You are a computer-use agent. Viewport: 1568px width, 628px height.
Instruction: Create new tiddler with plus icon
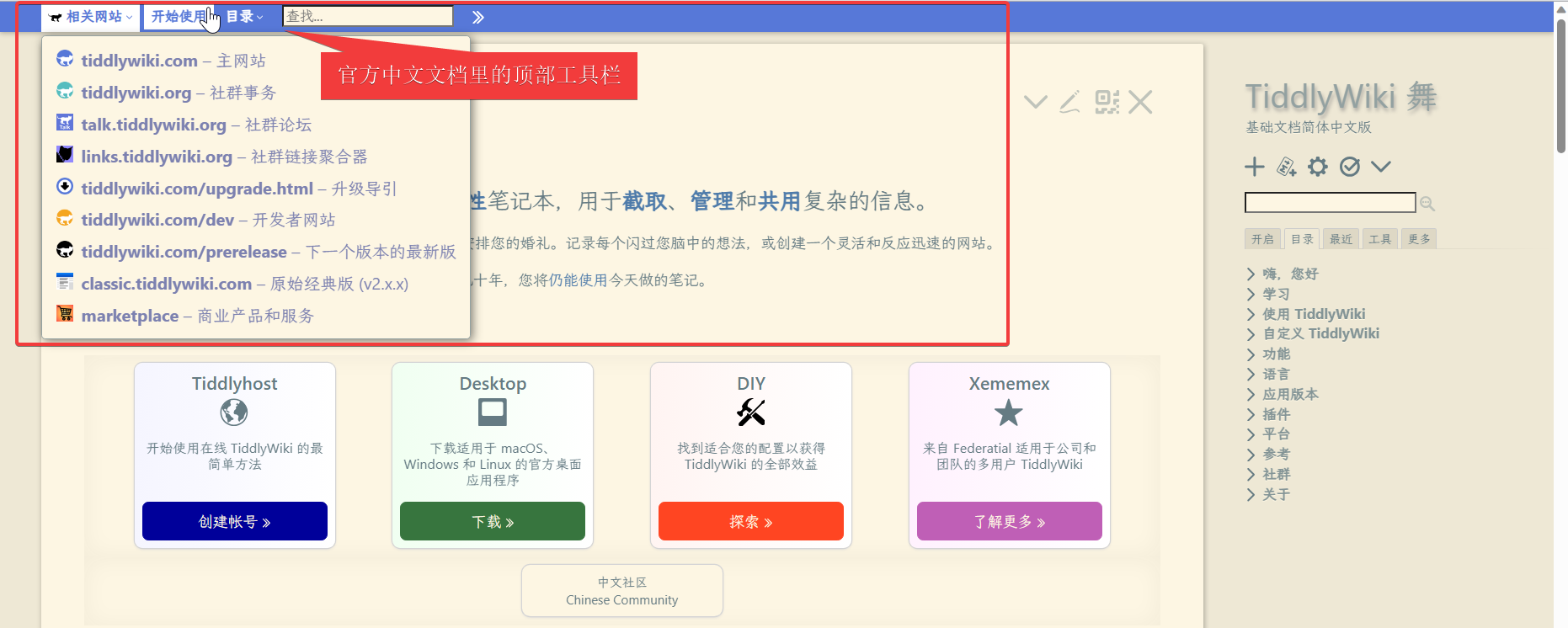click(1255, 167)
